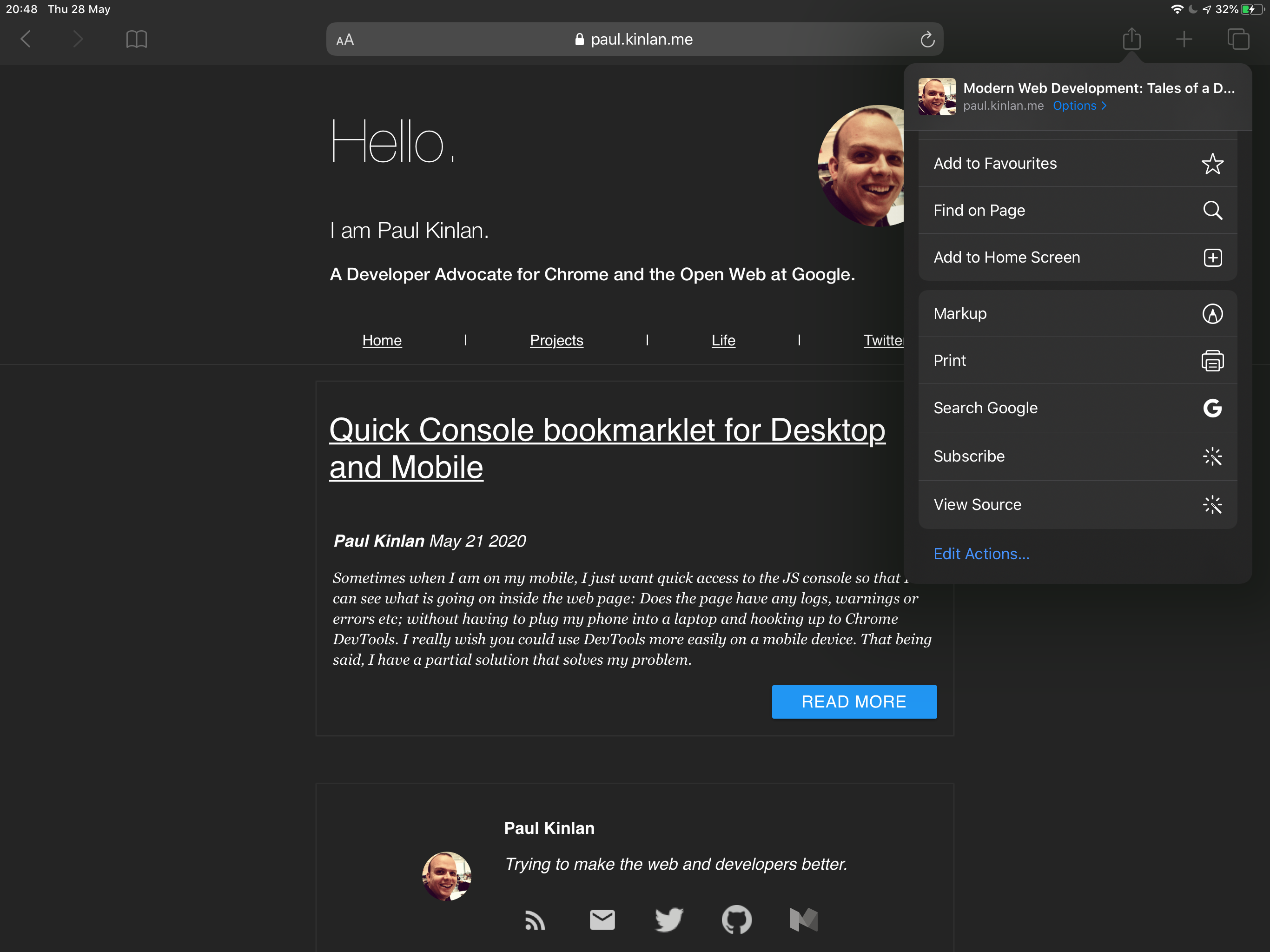Image resolution: width=1270 pixels, height=952 pixels.
Task: Expand Options next to paul.kinlan.me
Action: (1078, 105)
